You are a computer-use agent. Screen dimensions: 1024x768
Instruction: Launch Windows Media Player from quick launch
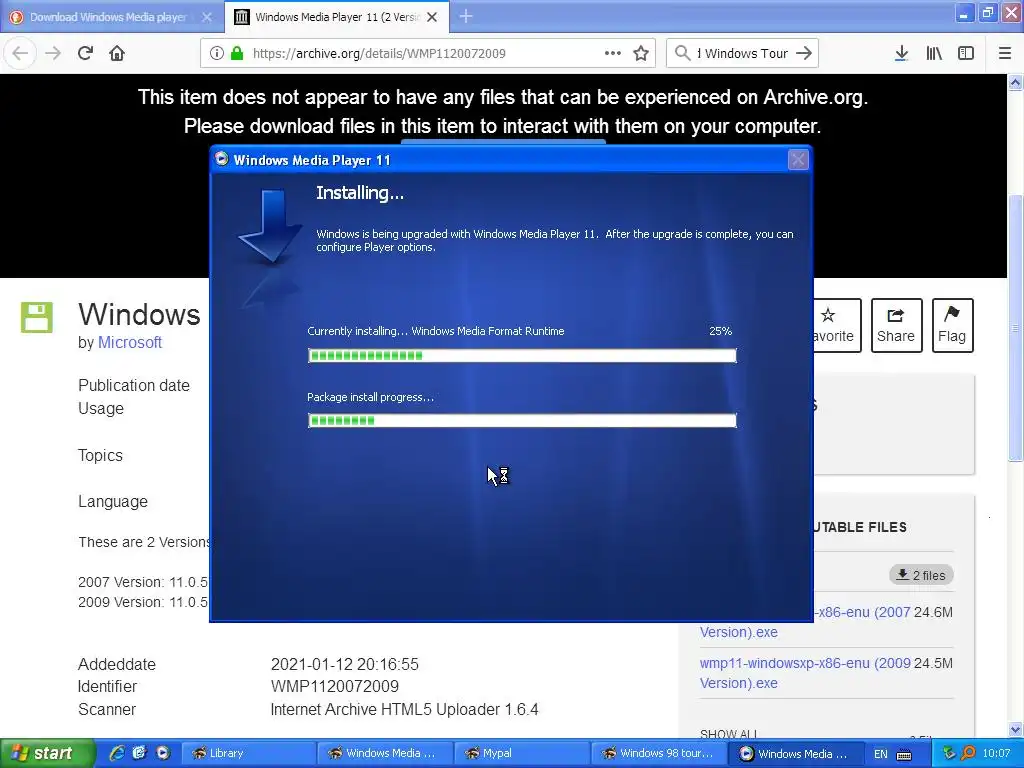(x=163, y=753)
